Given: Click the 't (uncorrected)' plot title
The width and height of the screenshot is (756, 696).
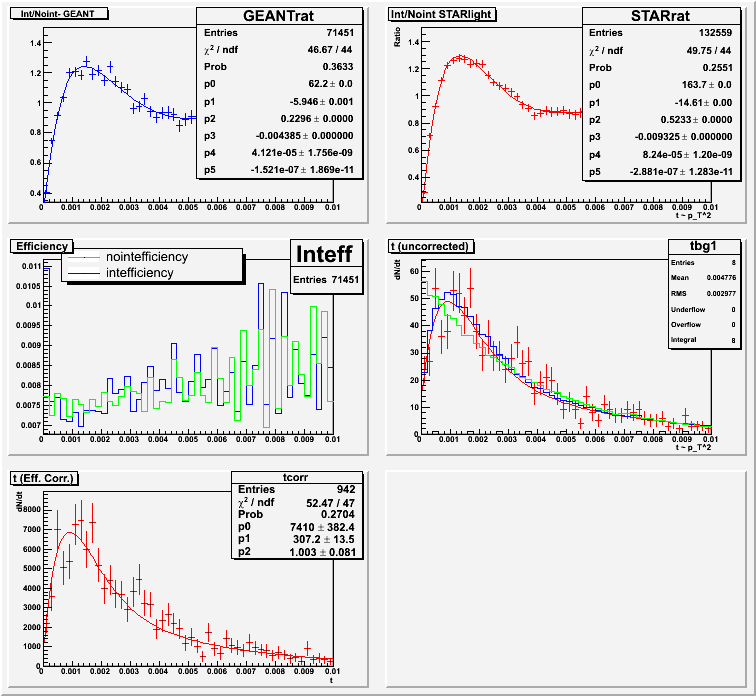Looking at the screenshot, I should (435, 245).
